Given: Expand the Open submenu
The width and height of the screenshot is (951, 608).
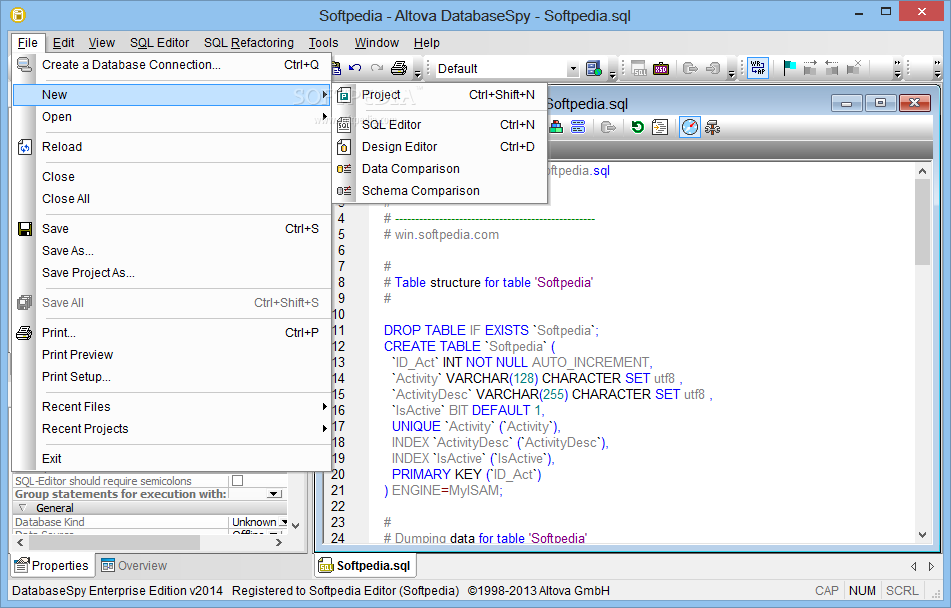Looking at the screenshot, I should tap(172, 117).
